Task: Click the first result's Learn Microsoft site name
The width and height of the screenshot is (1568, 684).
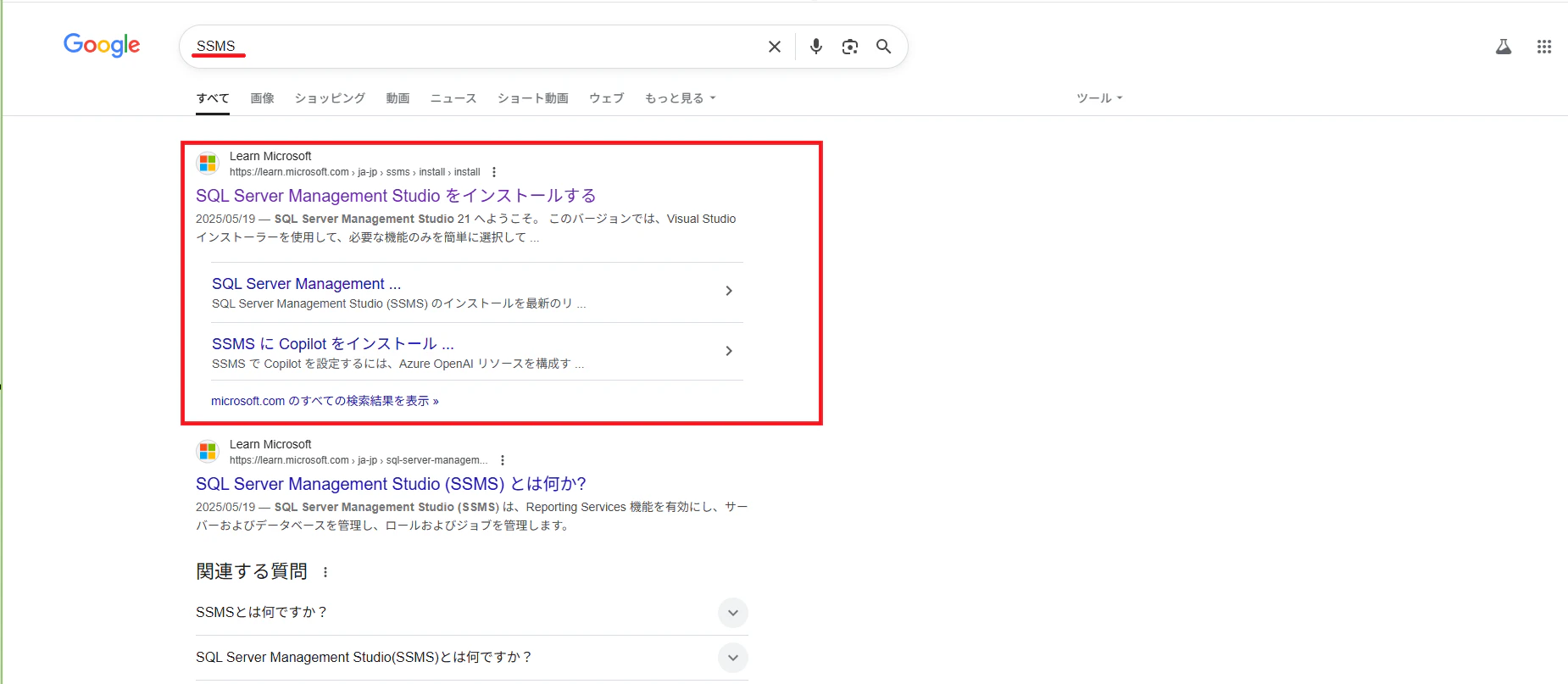Action: [270, 156]
